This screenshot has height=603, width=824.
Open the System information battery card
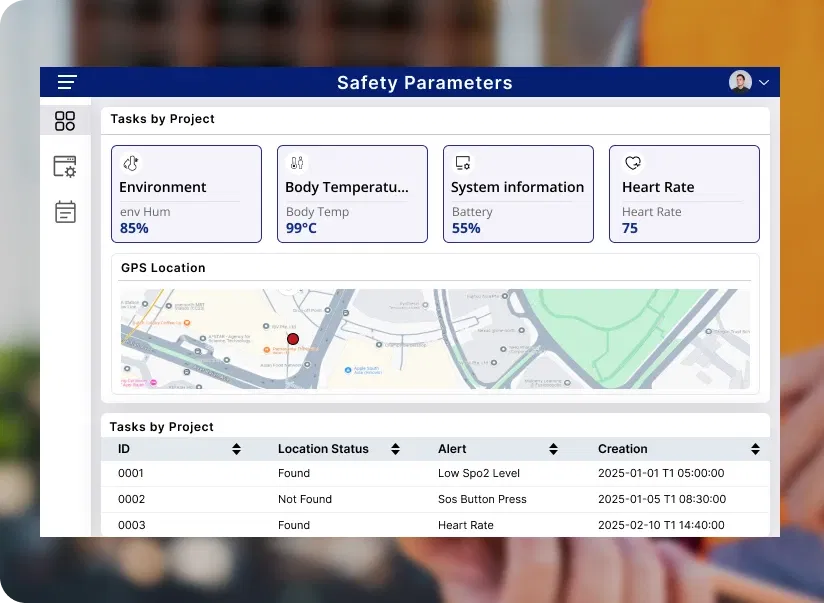pos(518,195)
